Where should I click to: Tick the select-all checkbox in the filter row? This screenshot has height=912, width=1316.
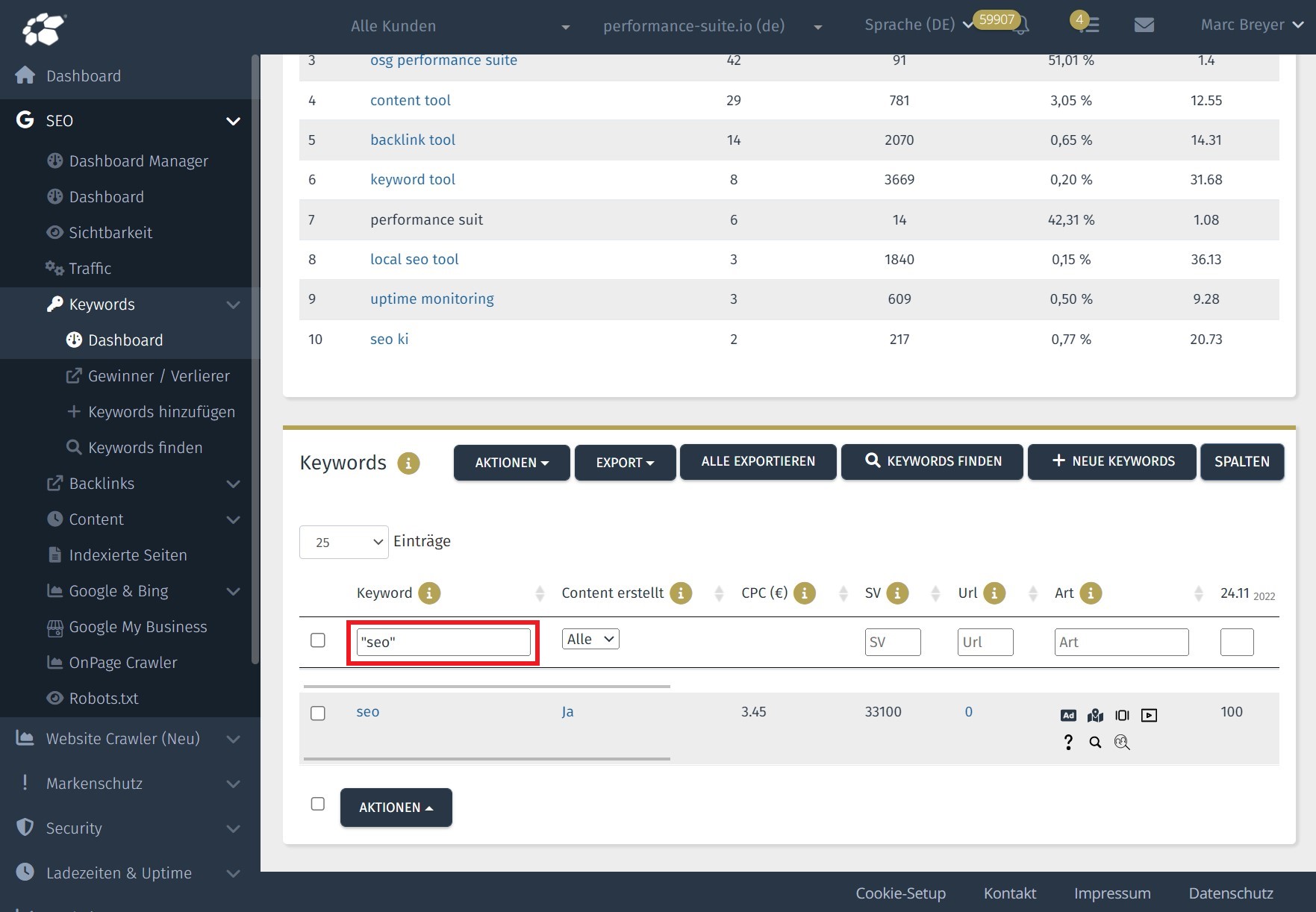318,640
